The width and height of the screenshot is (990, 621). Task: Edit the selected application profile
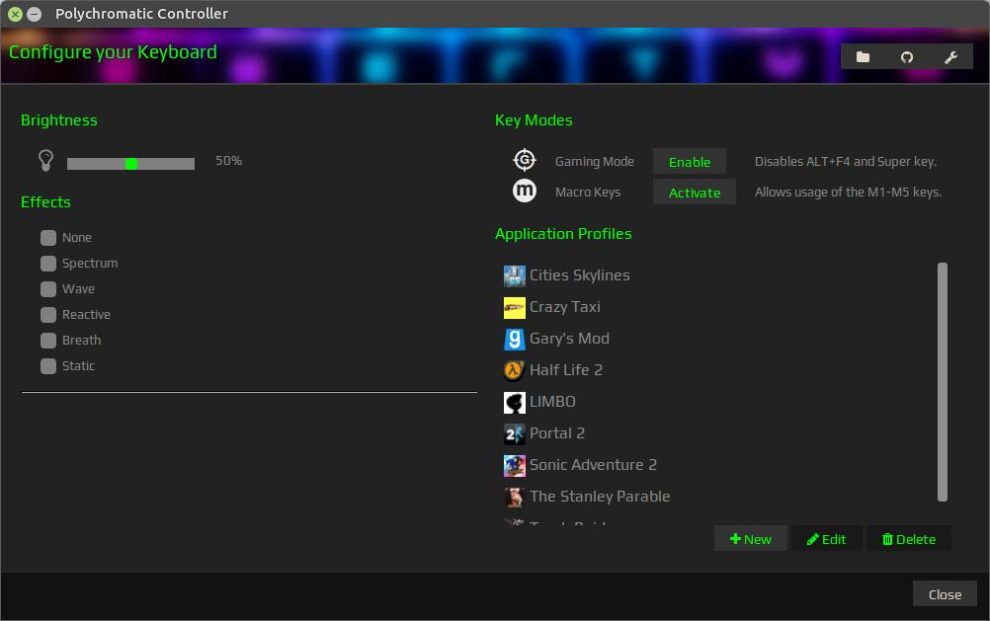click(827, 539)
